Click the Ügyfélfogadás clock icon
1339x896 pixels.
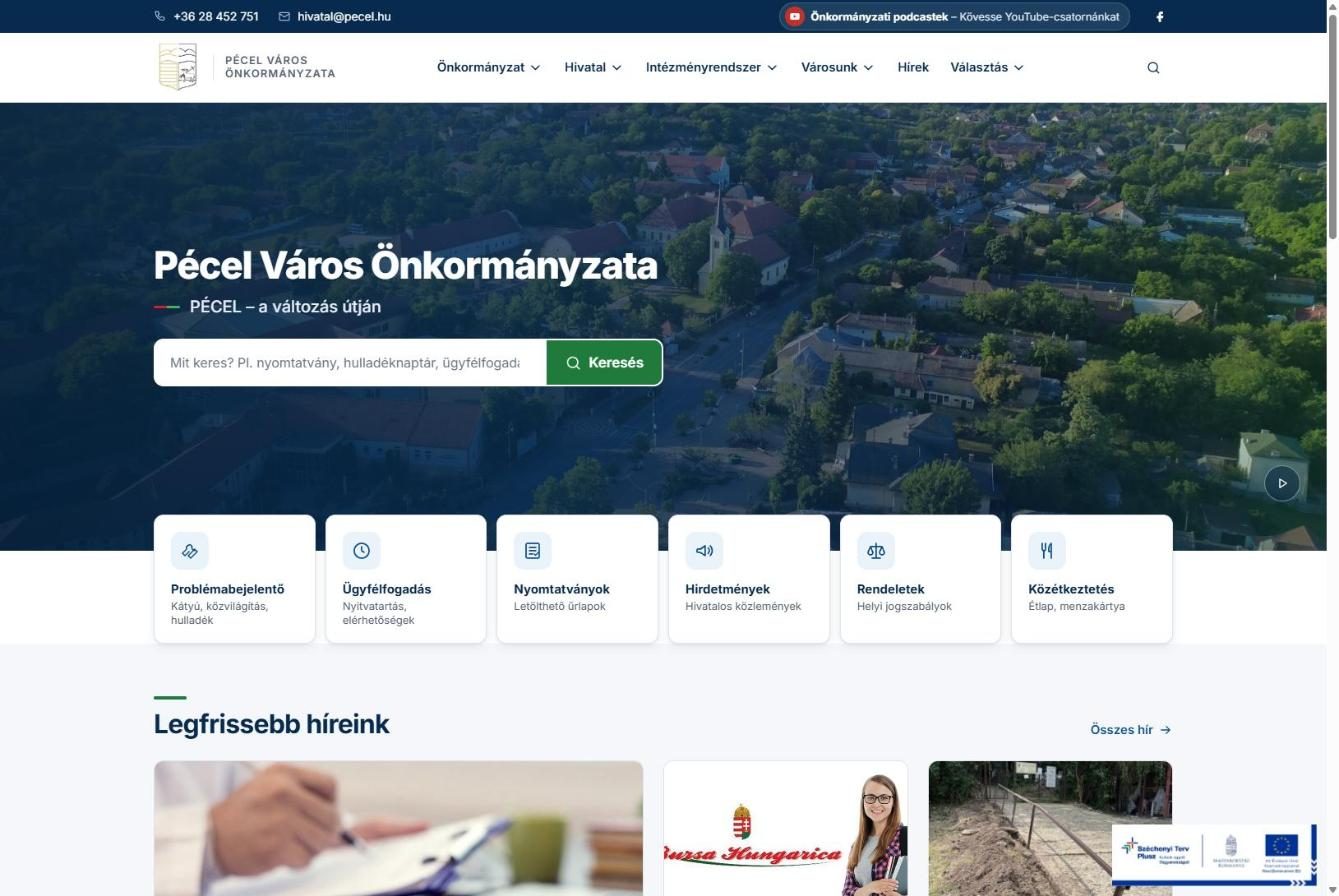361,551
